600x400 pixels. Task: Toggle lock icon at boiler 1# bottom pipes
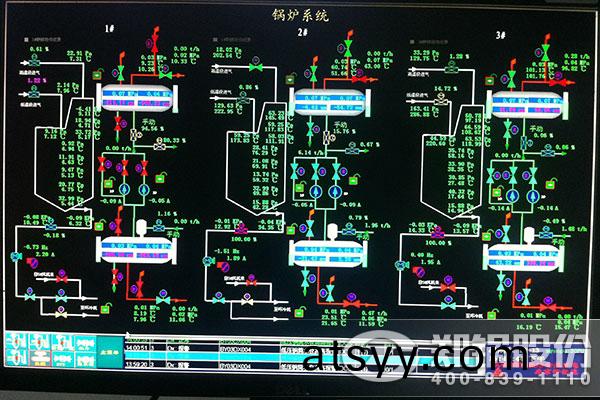coord(105,309)
